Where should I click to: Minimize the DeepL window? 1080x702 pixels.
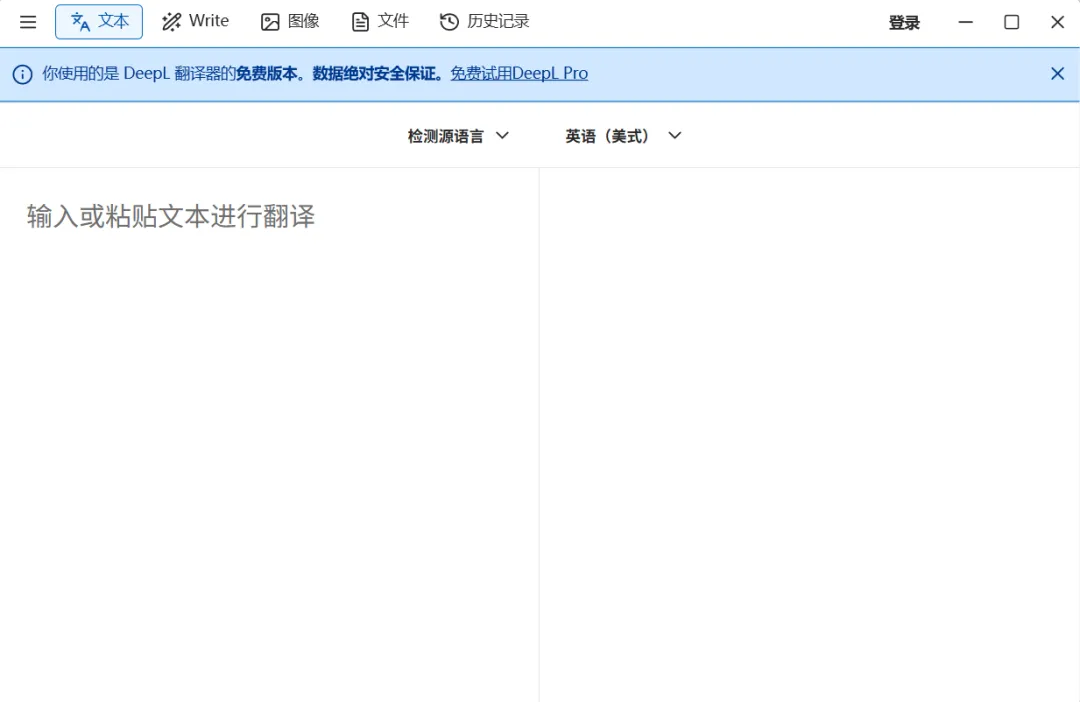tap(966, 22)
